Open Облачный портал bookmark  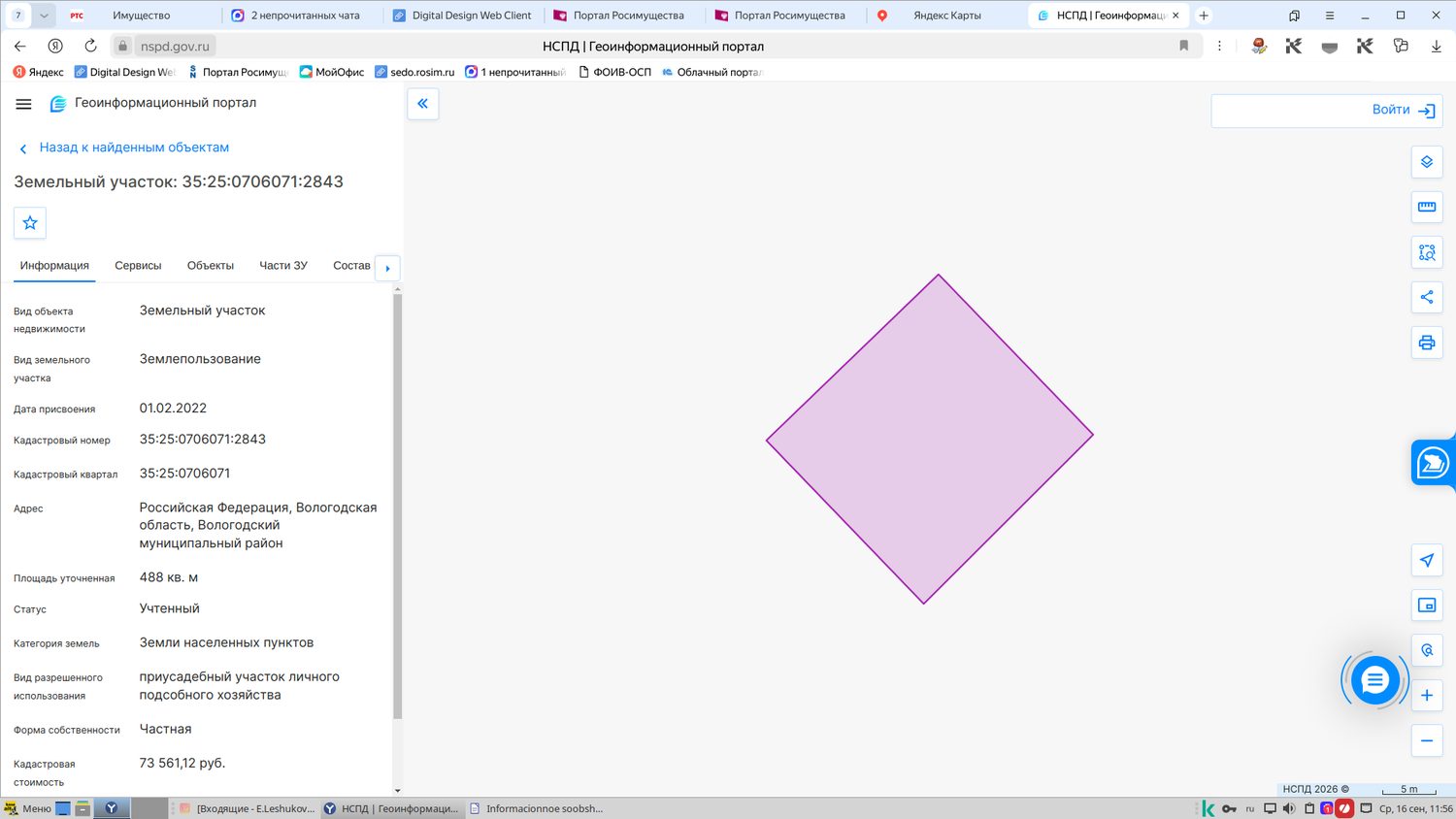(712, 72)
